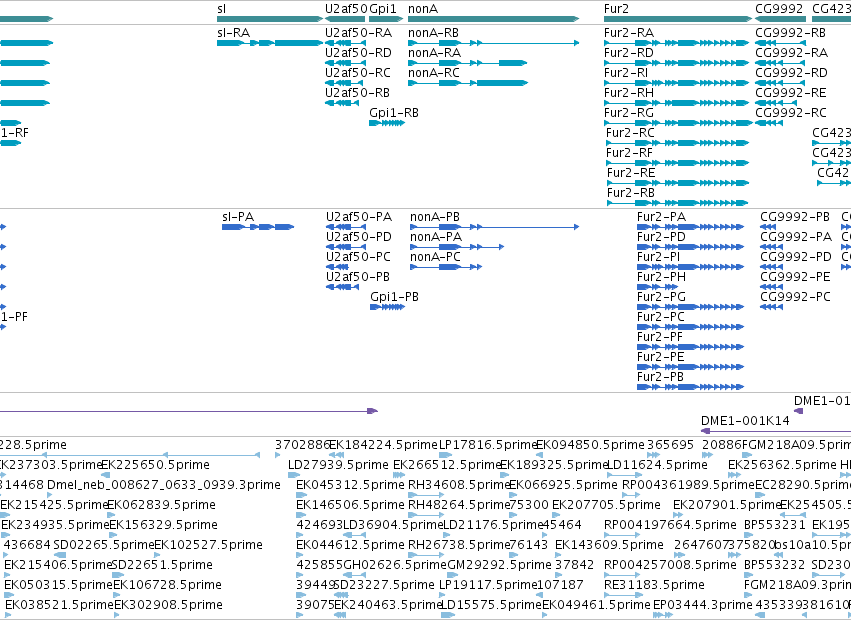The image size is (851, 620).
Task: Click the nonA-RA transcript label
Action: (x=434, y=53)
